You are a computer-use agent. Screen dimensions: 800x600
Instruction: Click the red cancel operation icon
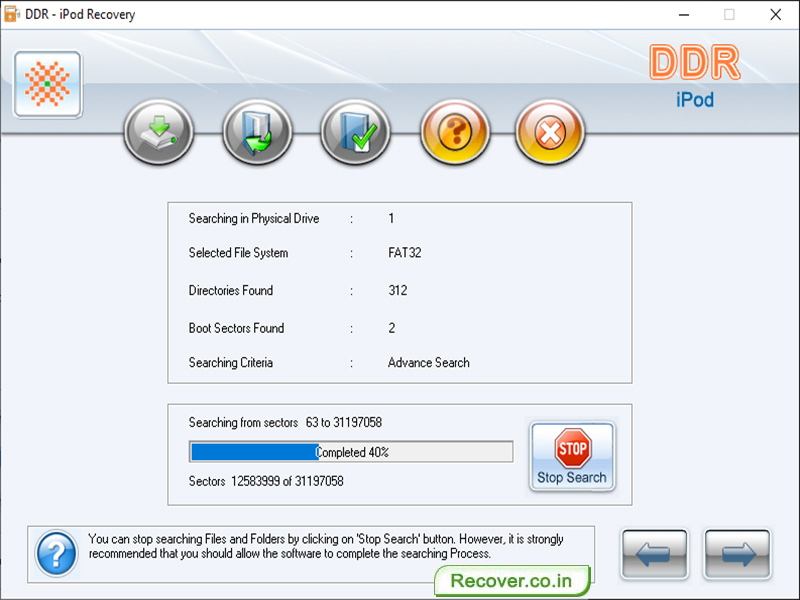549,131
